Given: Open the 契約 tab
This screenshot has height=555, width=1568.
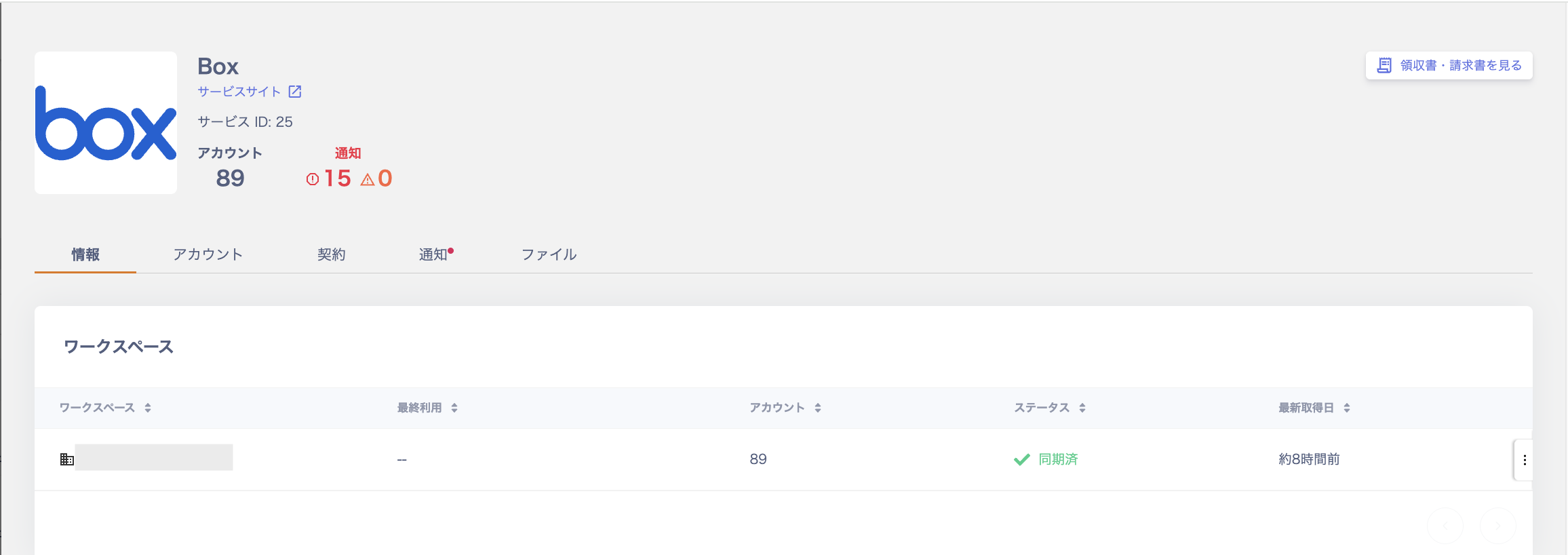Looking at the screenshot, I should (332, 254).
